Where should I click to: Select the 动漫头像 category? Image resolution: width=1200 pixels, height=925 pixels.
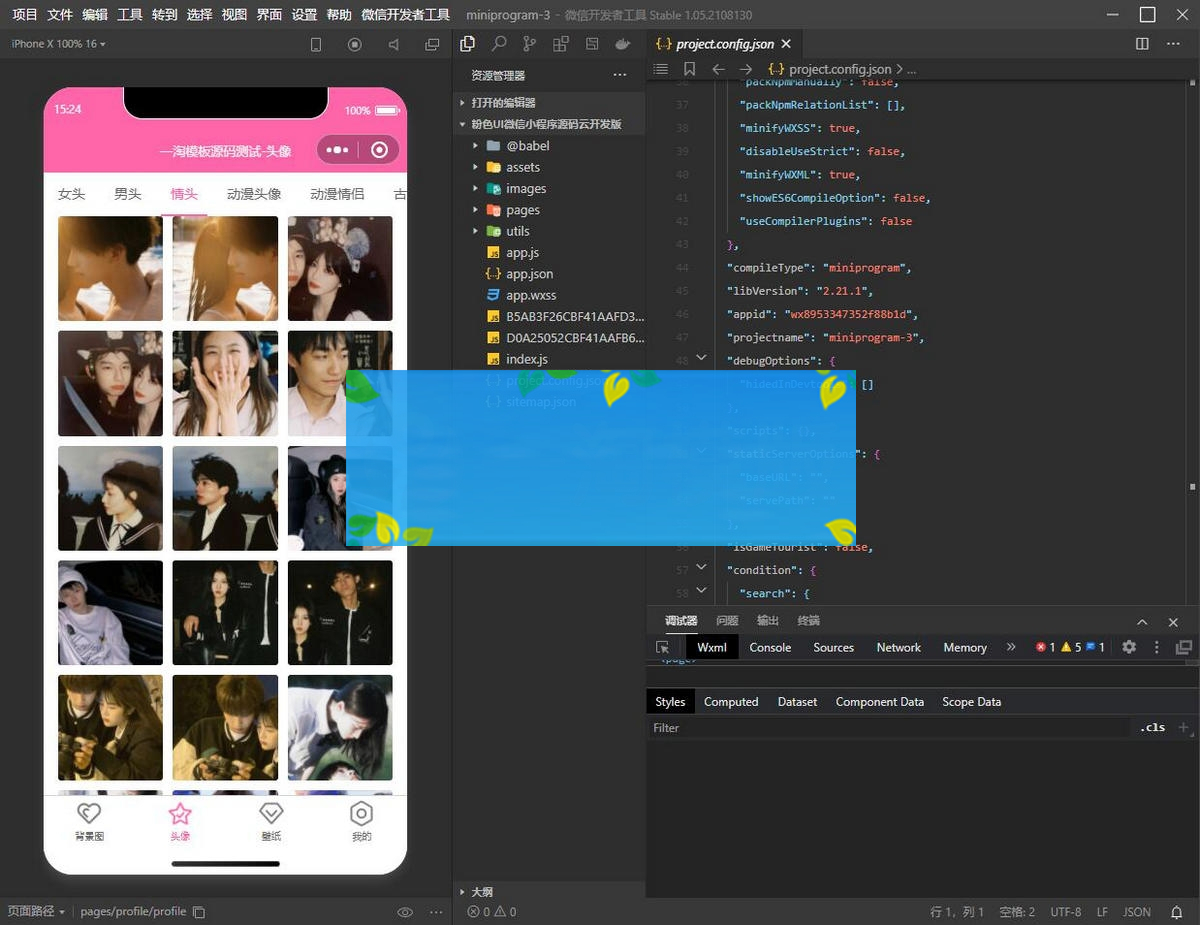[254, 194]
